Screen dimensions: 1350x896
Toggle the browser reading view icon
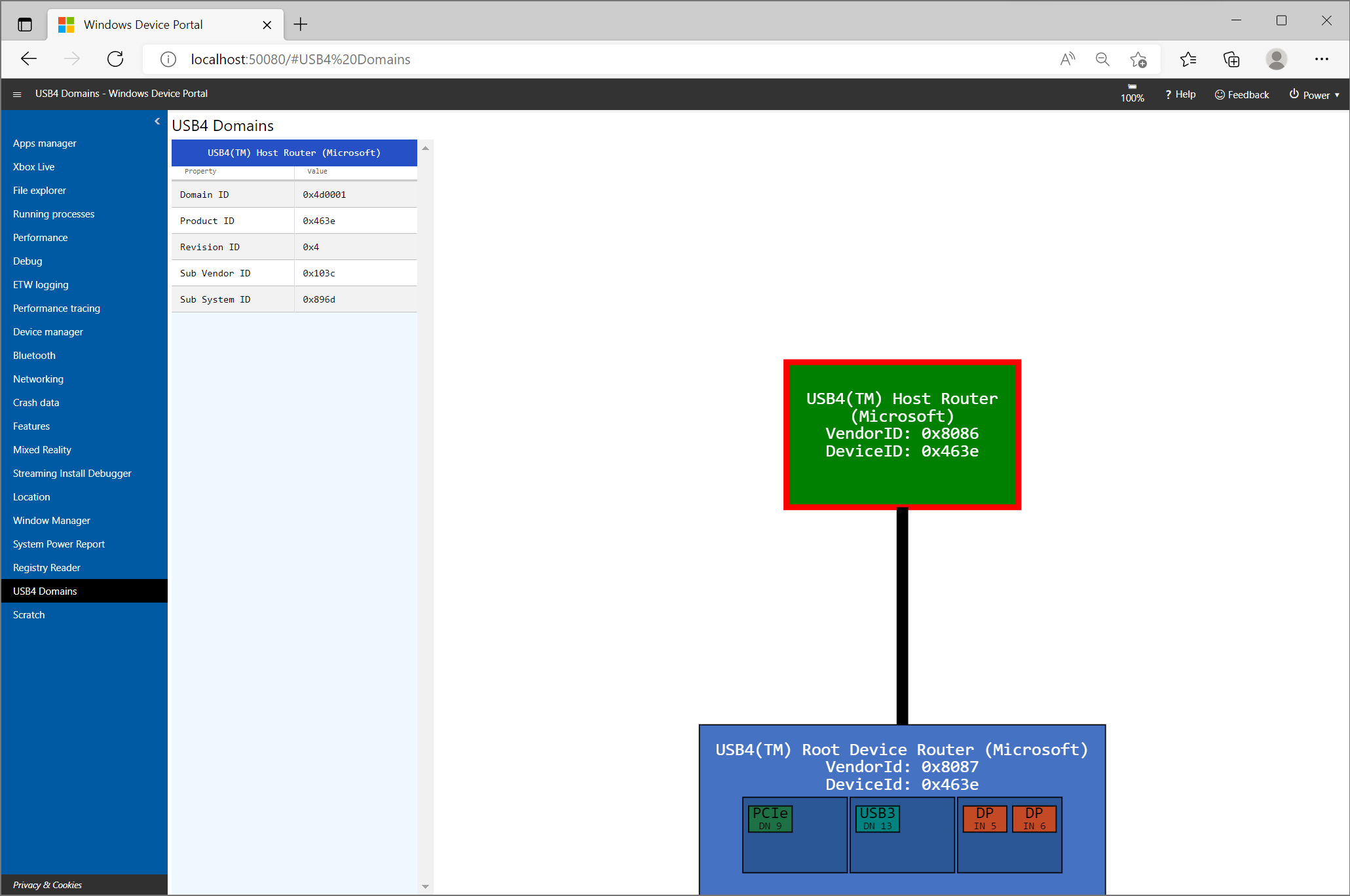[1067, 59]
